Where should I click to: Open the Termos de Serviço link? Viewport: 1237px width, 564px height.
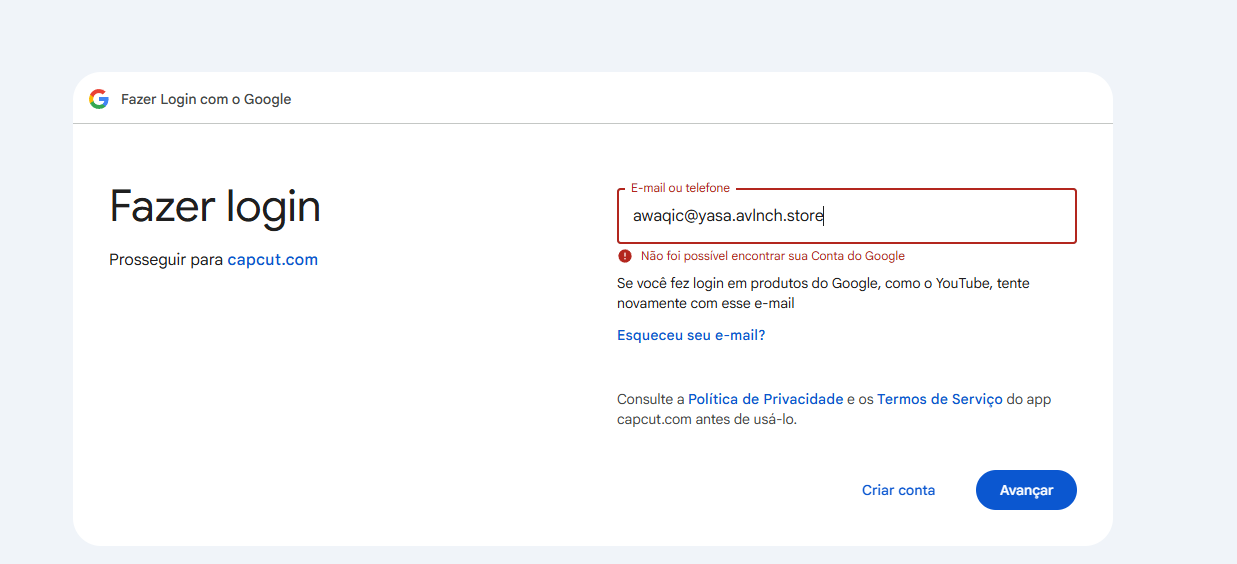point(939,399)
